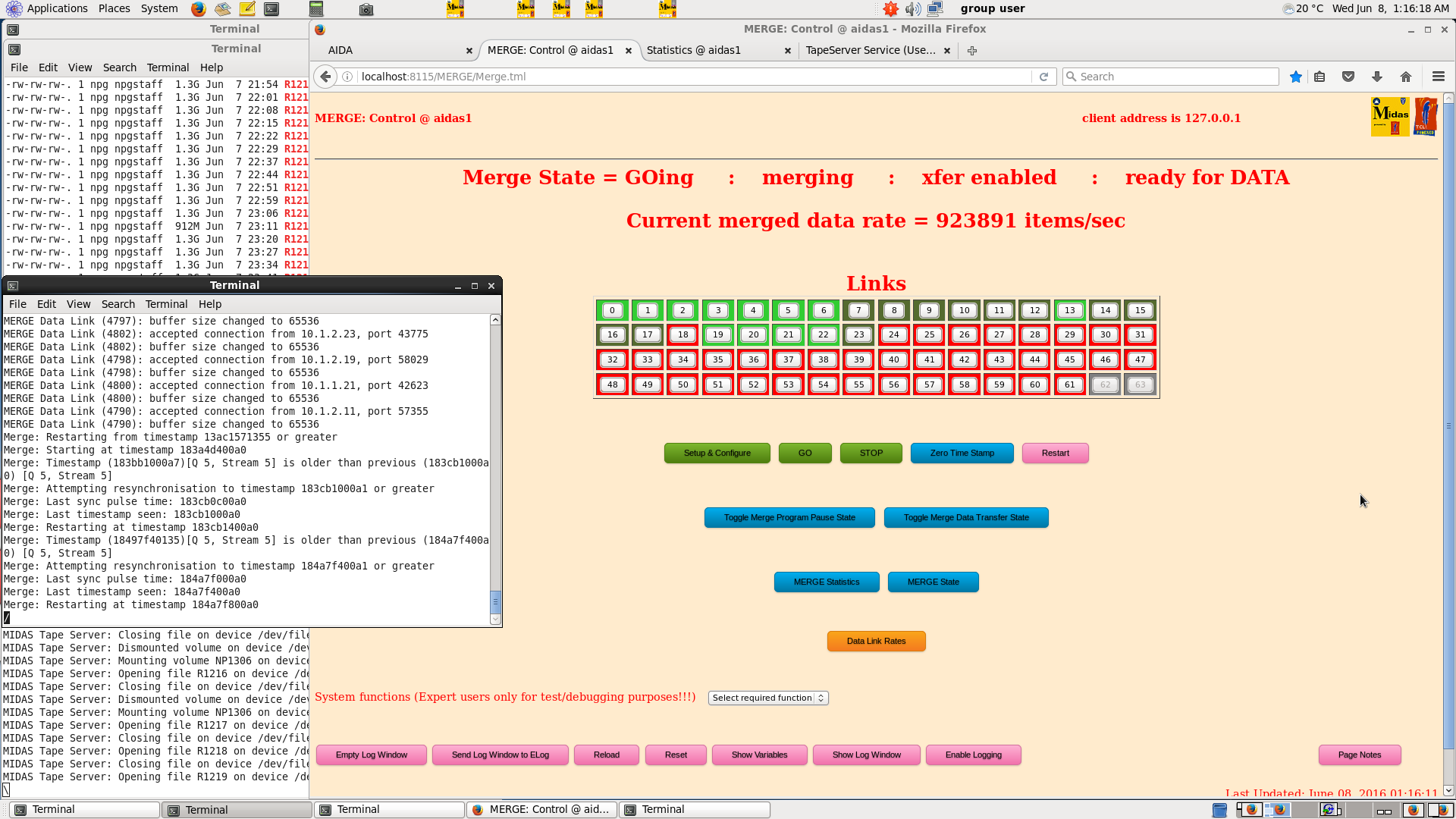This screenshot has width=1456, height=819.
Task: Click the green GO button
Action: tap(805, 453)
